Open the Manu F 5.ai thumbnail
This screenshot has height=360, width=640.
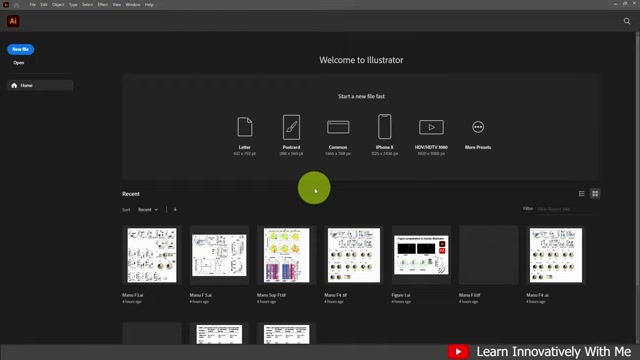(219, 255)
